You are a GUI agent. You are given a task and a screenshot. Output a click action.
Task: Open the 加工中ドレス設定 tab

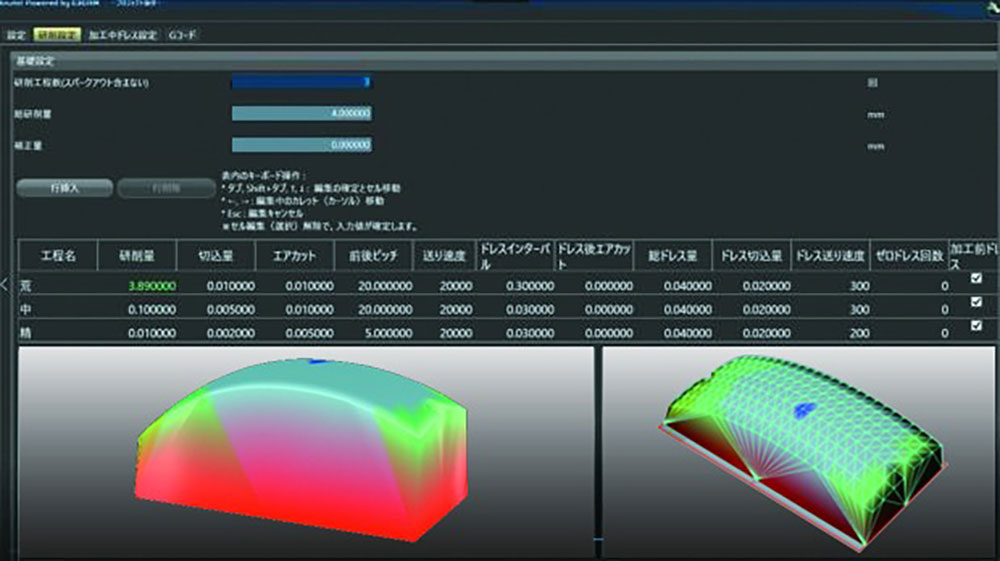coord(124,34)
